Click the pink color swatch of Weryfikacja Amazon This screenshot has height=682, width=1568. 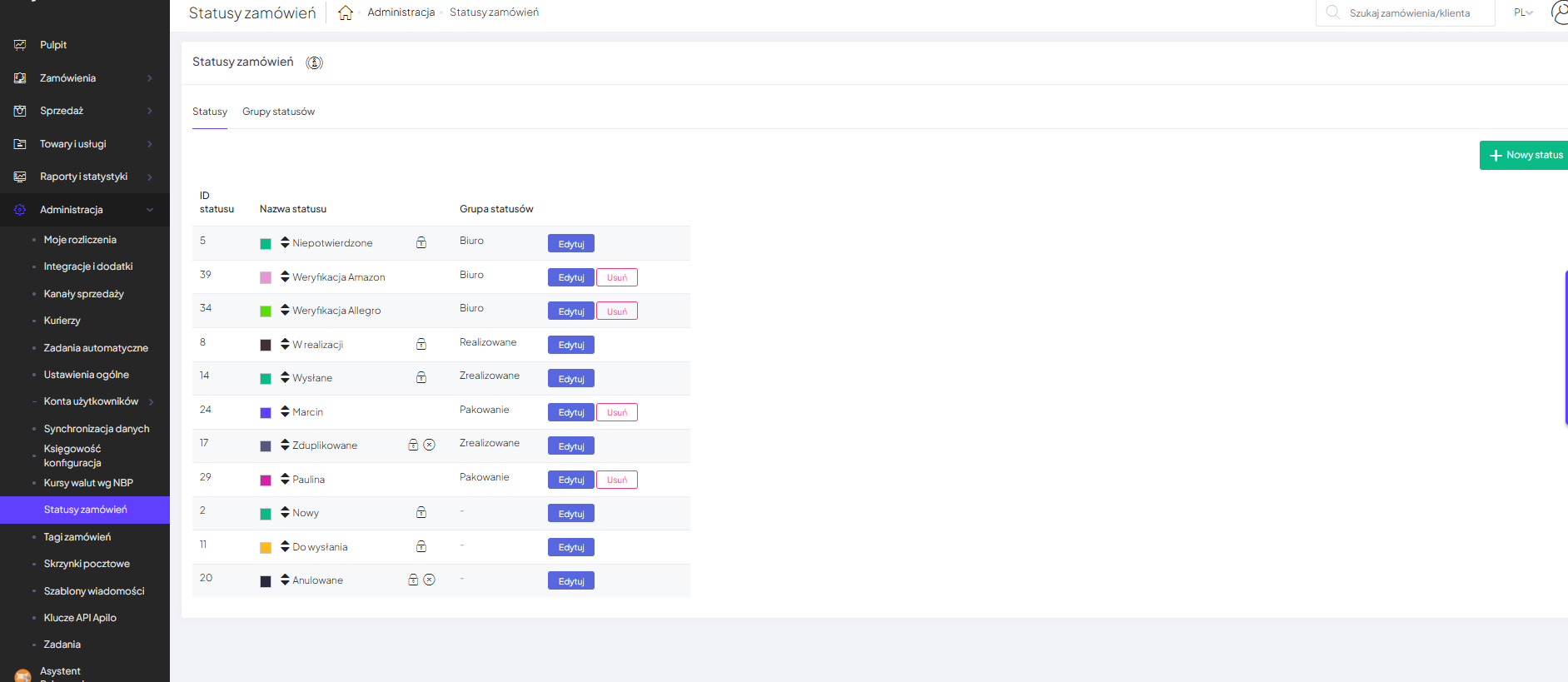coord(266,277)
